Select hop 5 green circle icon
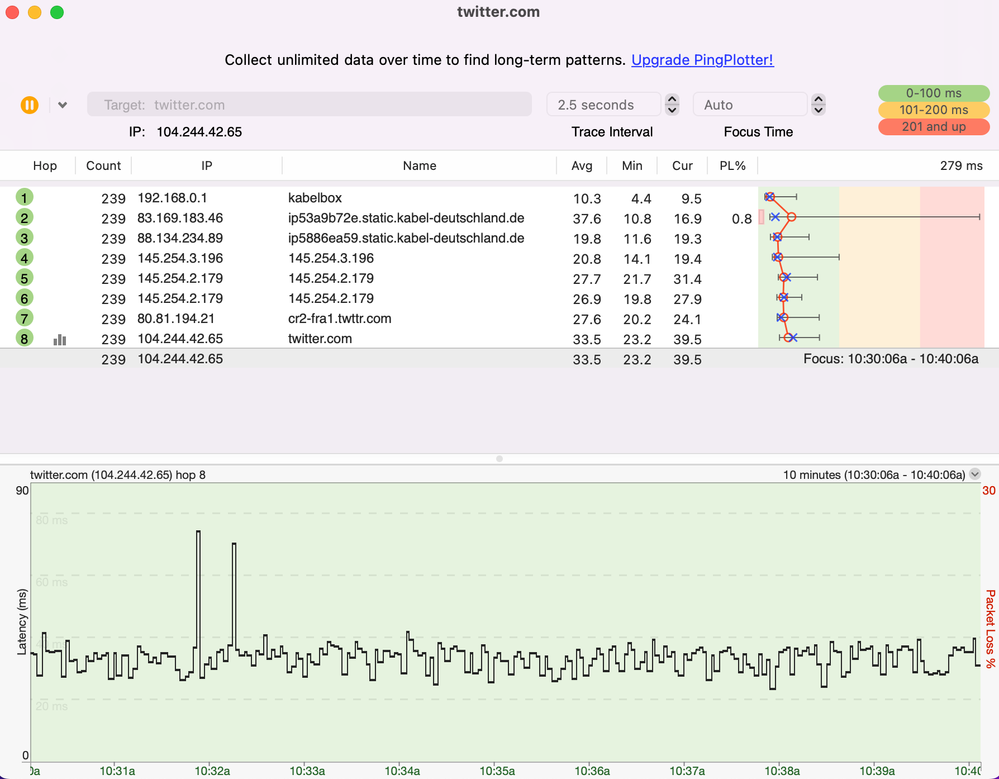999x779 pixels. pyautogui.click(x=24, y=278)
